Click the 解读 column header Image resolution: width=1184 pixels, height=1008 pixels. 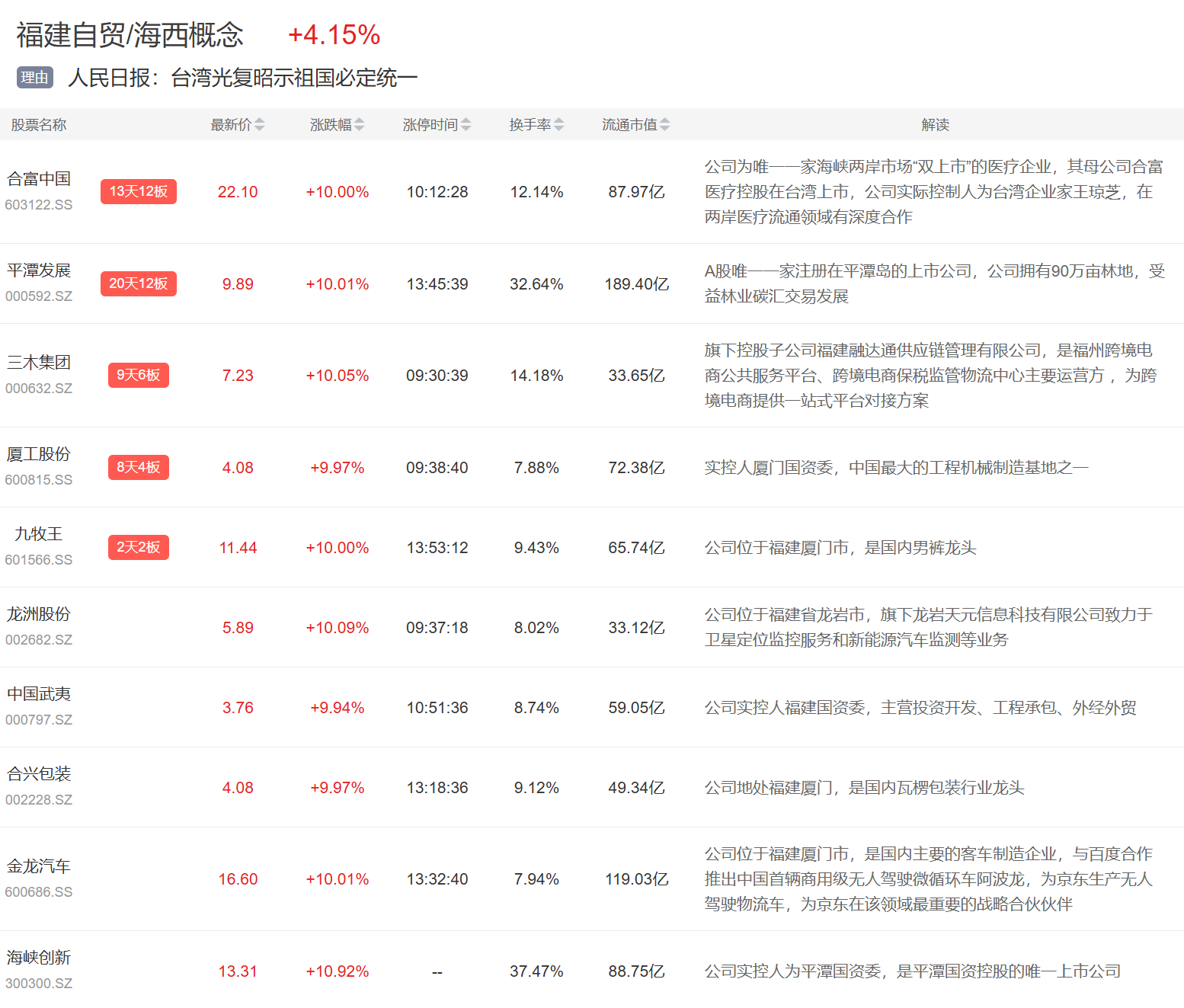(x=935, y=125)
